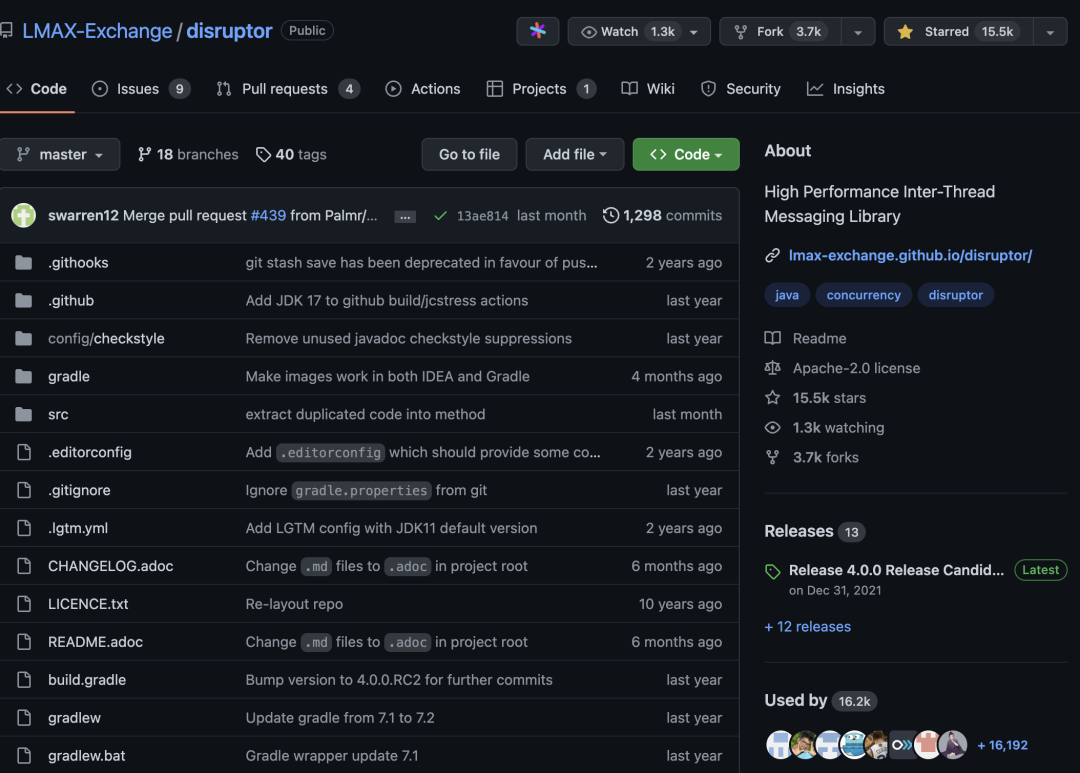
Task: Open the lmax-exchange.github.io/disruptor link
Action: [909, 255]
